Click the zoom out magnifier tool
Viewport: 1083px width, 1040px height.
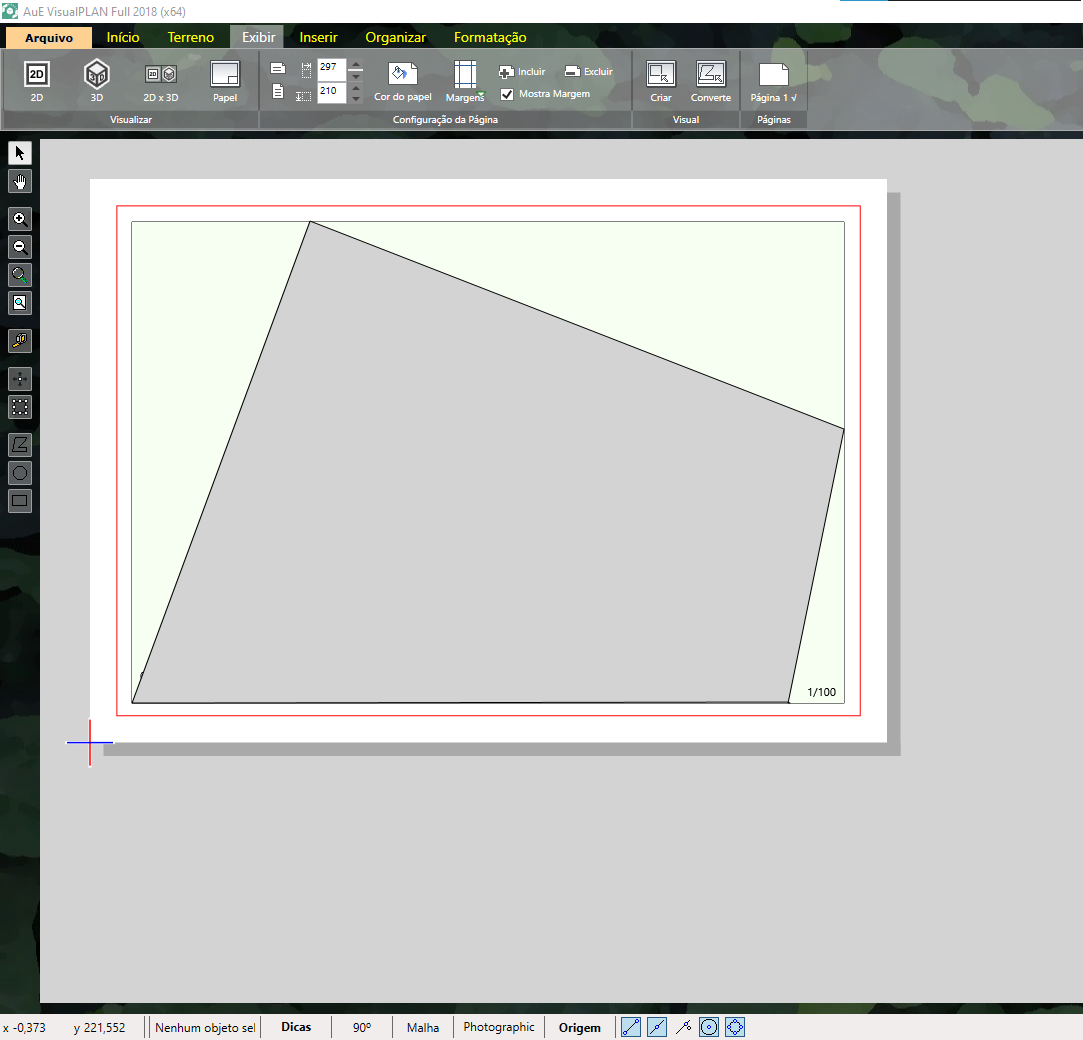(20, 248)
